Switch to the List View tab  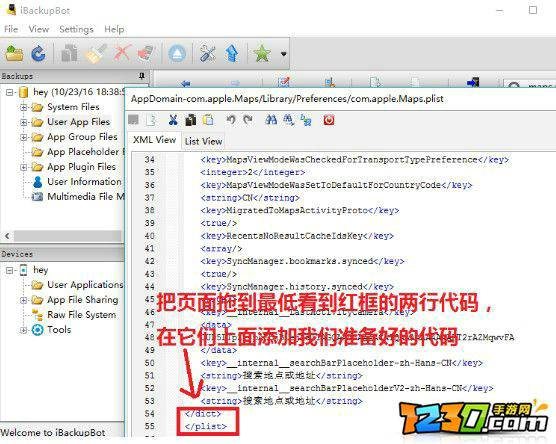204,141
